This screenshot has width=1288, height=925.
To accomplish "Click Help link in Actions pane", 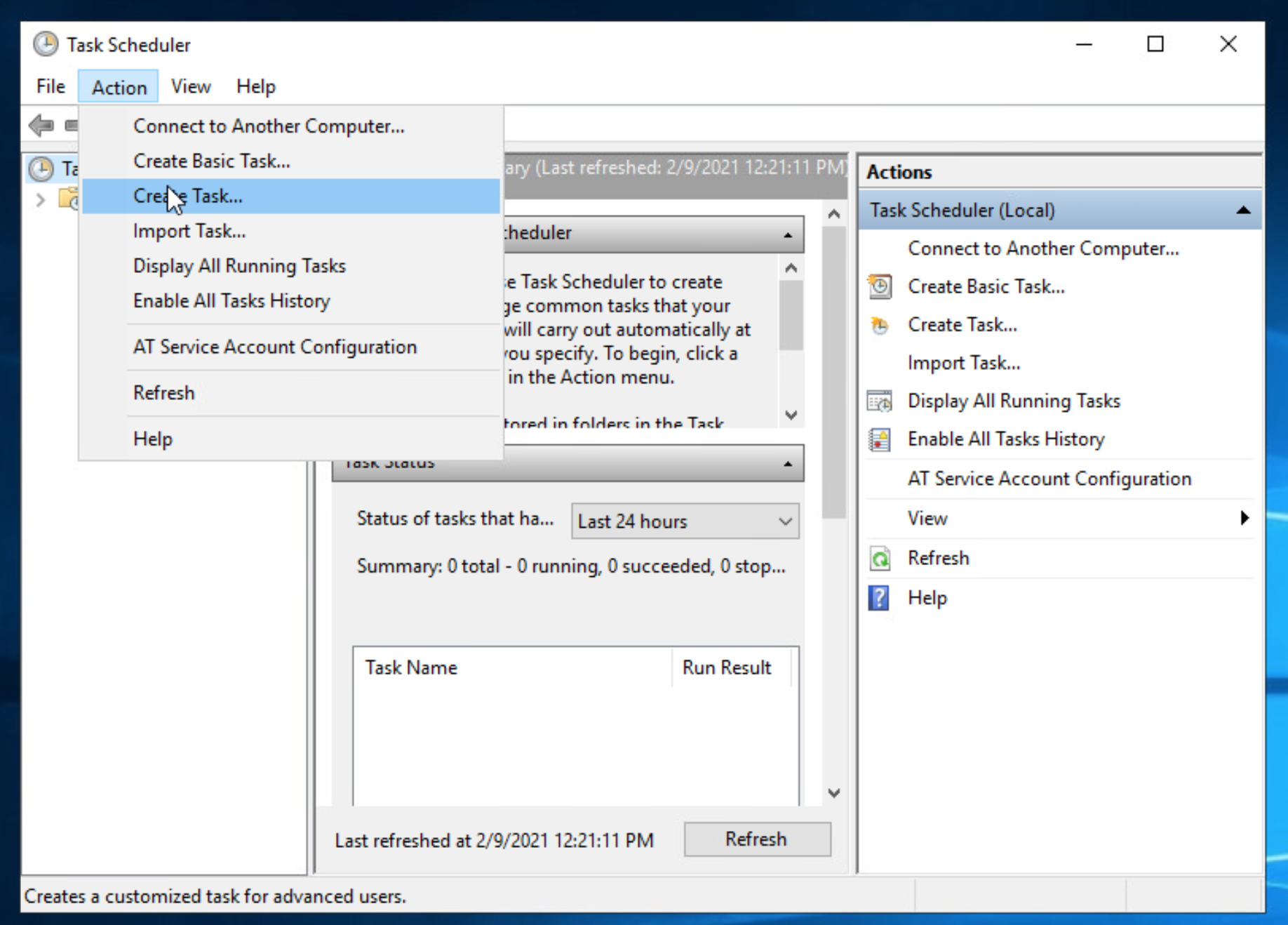I will (x=927, y=598).
